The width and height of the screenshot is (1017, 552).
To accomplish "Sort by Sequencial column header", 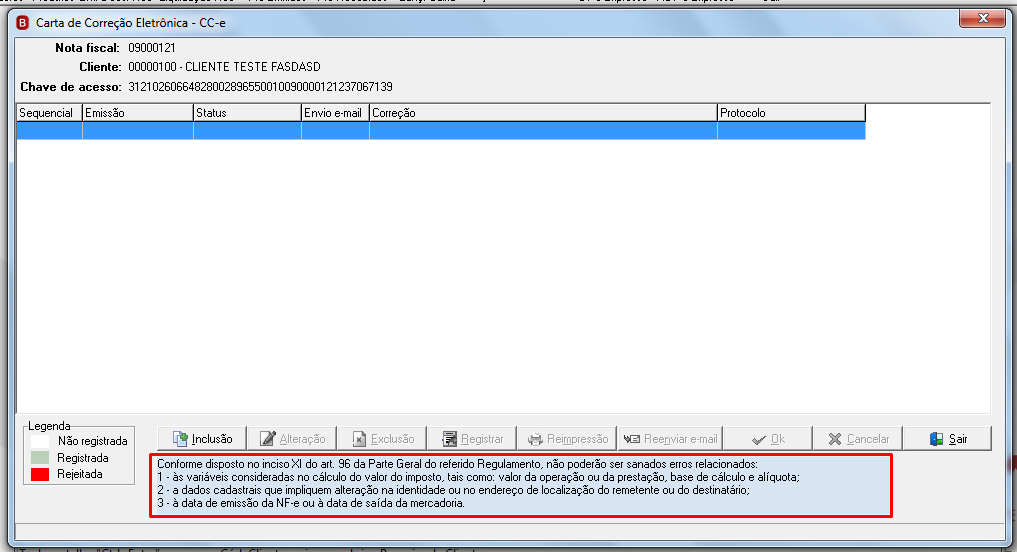I will (x=49, y=113).
